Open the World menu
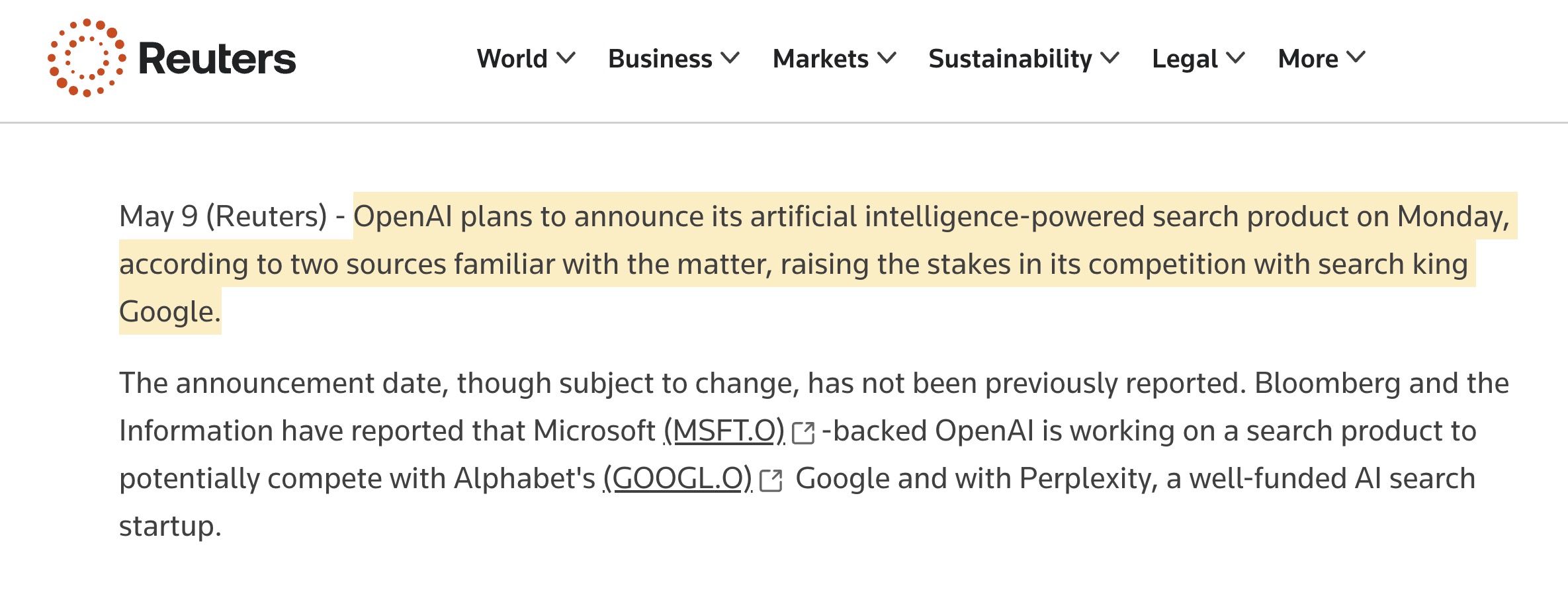The image size is (1568, 590). [512, 59]
